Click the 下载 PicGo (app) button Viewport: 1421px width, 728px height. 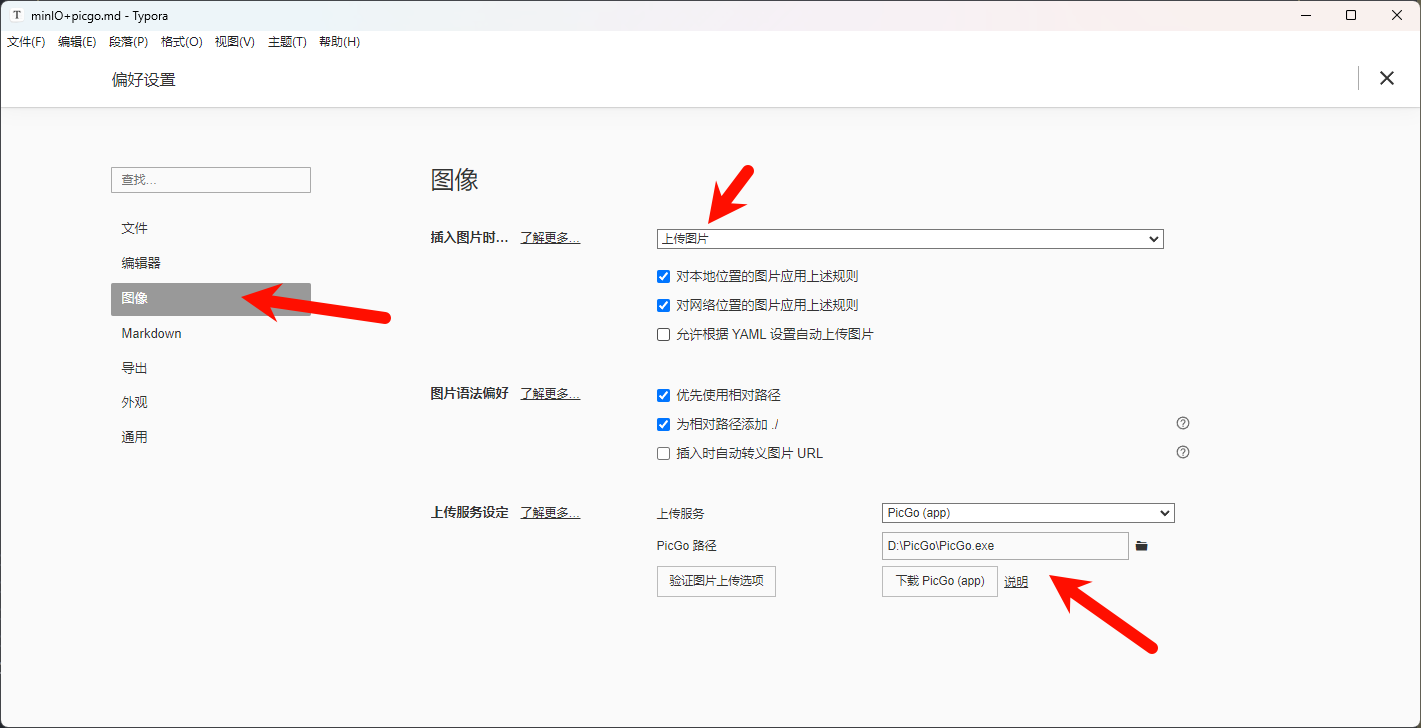pyautogui.click(x=939, y=581)
